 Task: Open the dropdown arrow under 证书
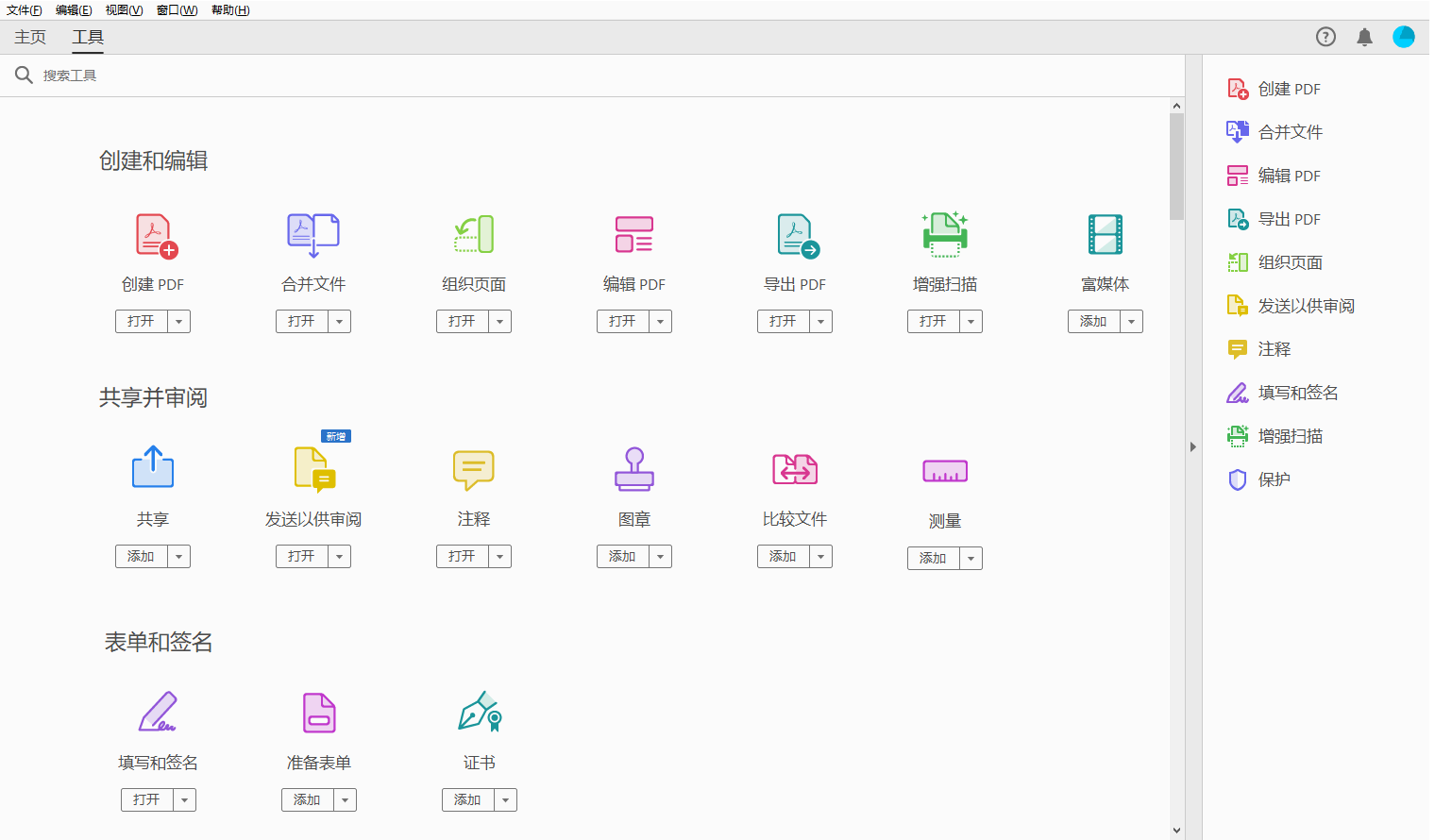[506, 800]
